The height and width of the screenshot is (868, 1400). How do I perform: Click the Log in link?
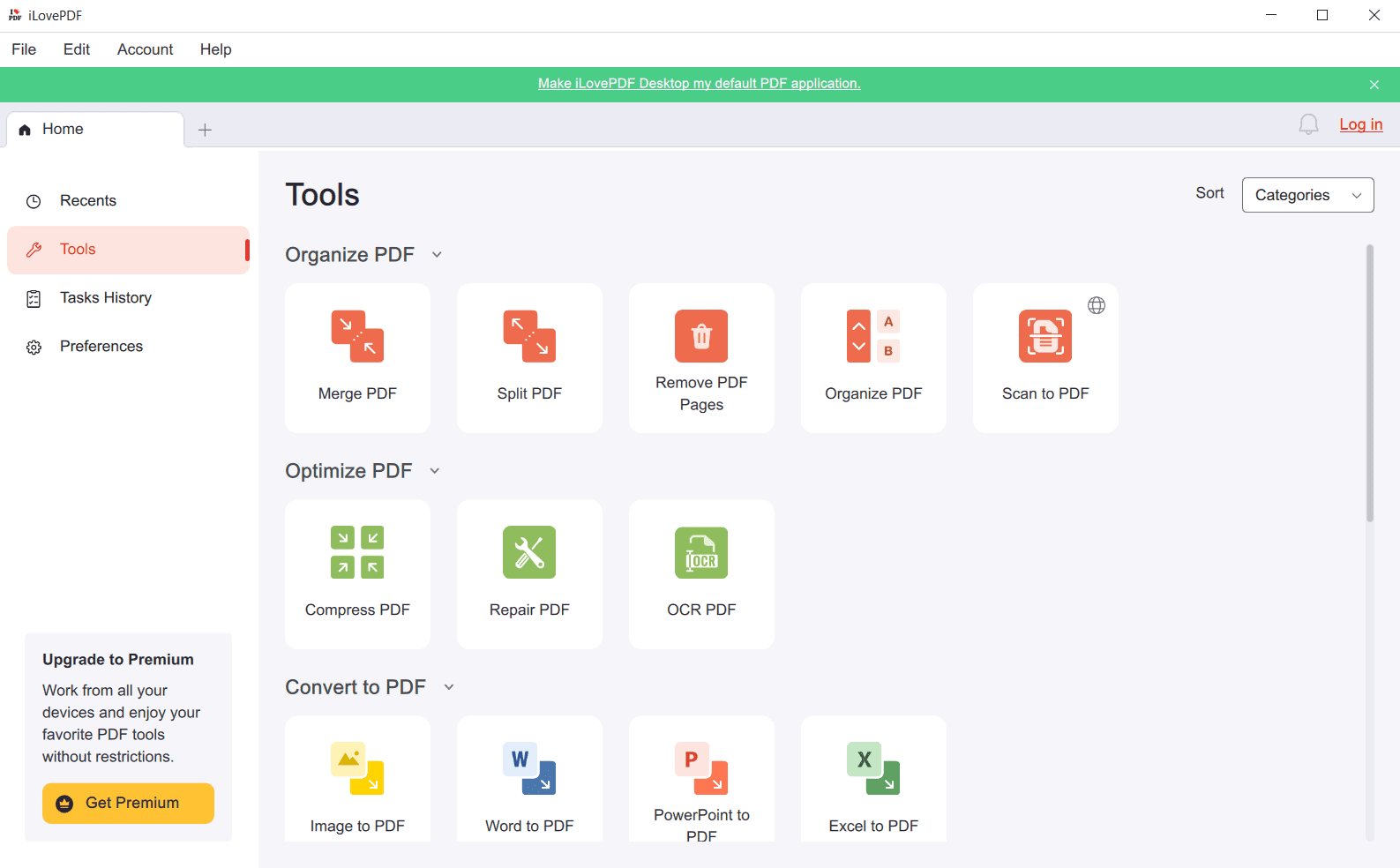click(x=1361, y=124)
